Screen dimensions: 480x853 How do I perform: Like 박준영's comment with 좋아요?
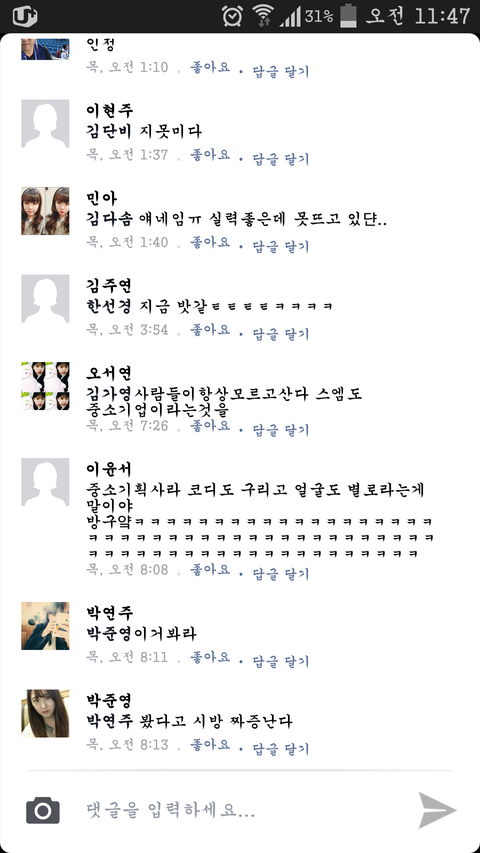(x=210, y=745)
